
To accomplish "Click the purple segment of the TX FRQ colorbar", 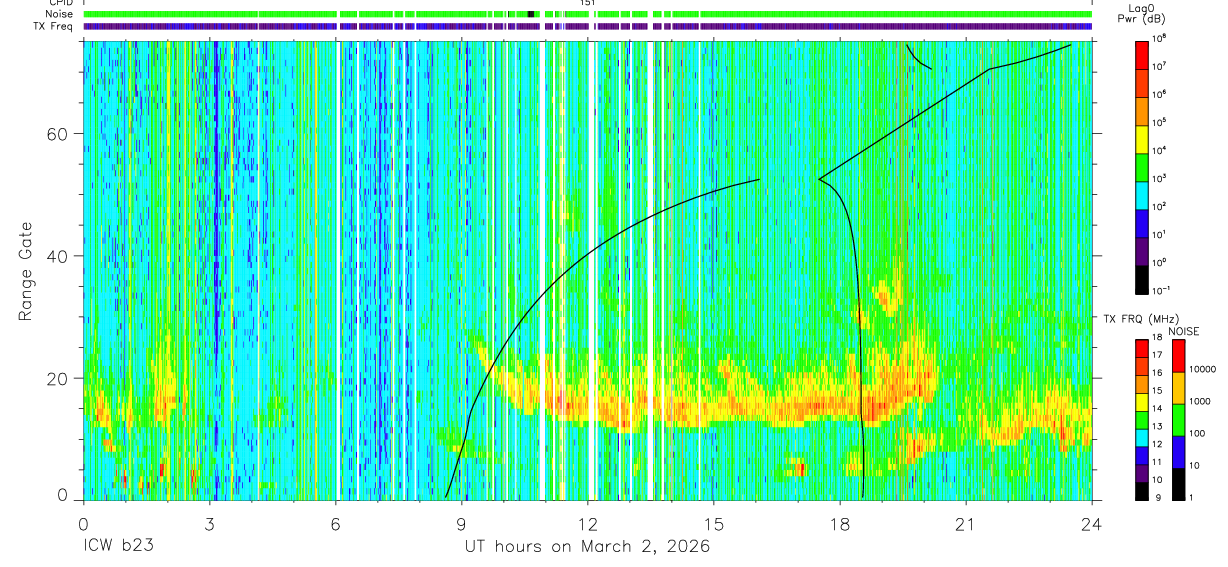I will pos(1142,472).
